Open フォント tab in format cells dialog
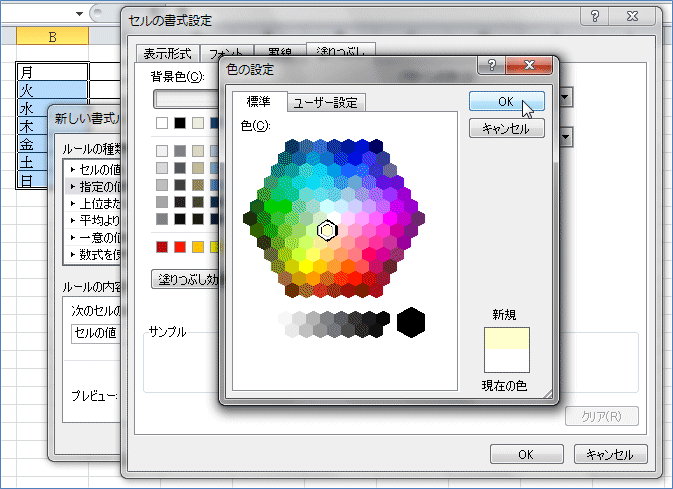The width and height of the screenshot is (673, 489). 227,54
